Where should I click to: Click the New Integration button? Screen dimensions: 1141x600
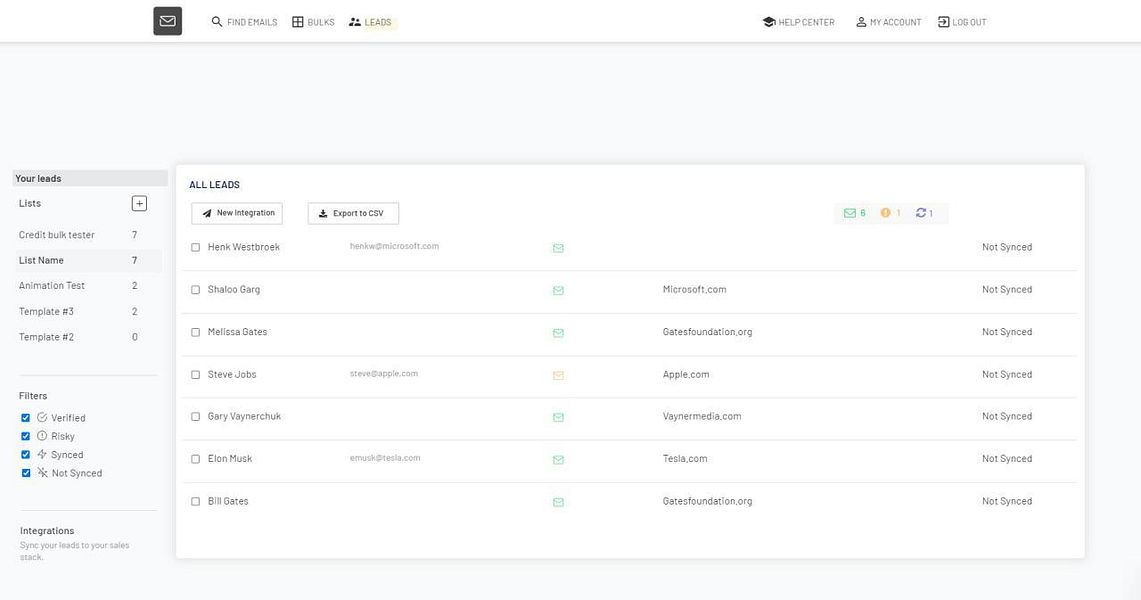237,213
